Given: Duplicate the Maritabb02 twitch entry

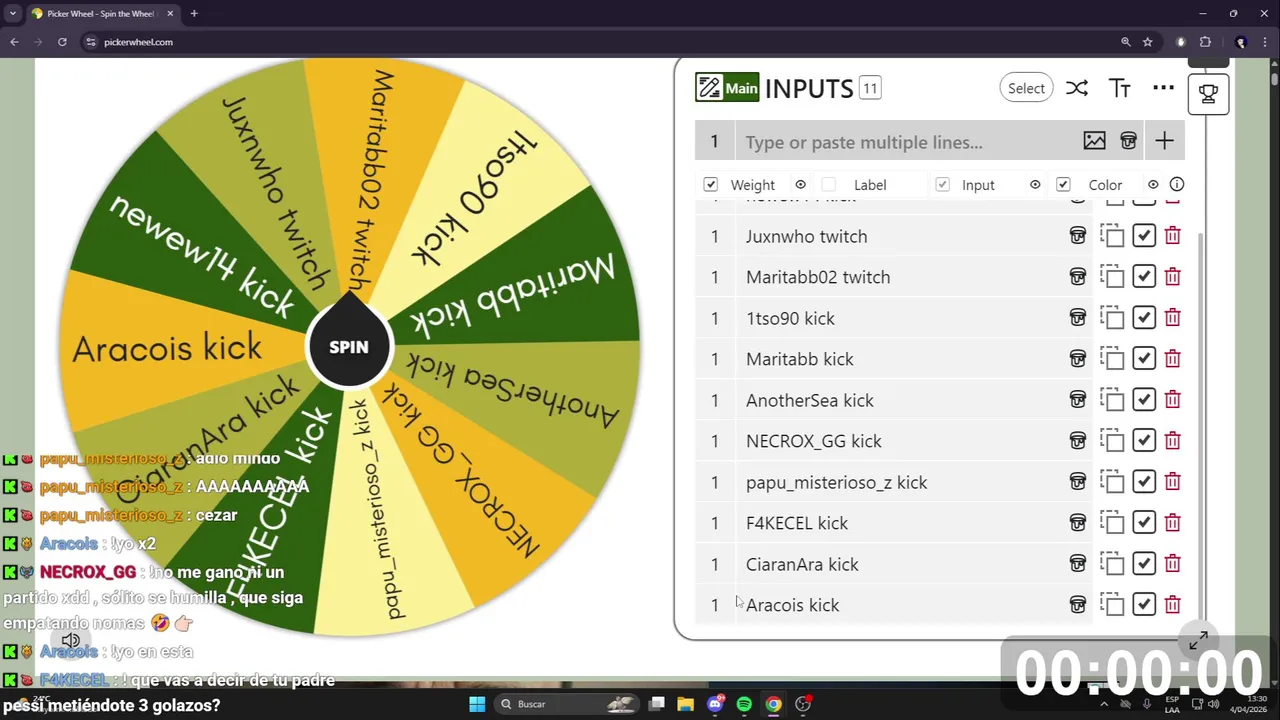Looking at the screenshot, I should tap(1112, 277).
